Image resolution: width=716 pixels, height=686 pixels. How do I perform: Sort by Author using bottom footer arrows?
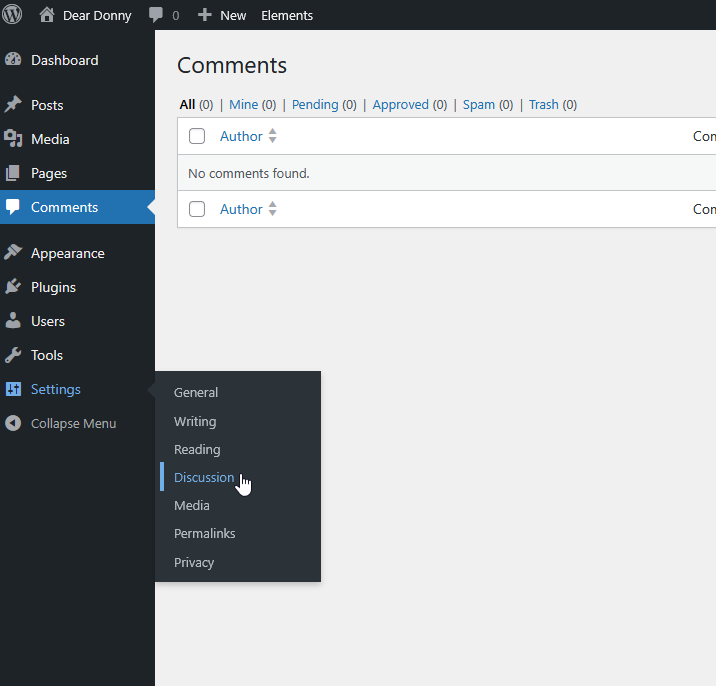coord(273,209)
